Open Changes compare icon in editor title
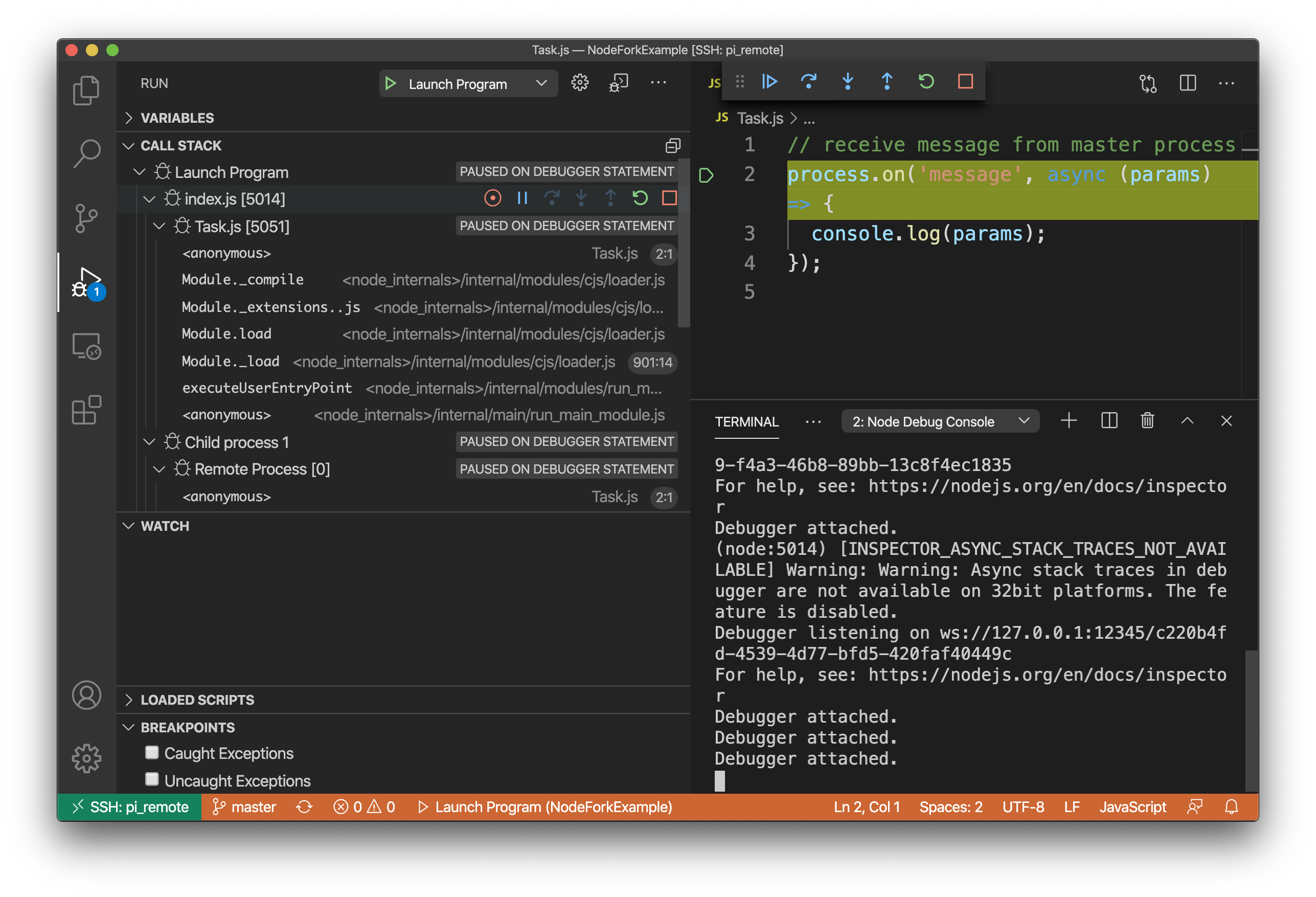The image size is (1316, 897). (x=1147, y=84)
